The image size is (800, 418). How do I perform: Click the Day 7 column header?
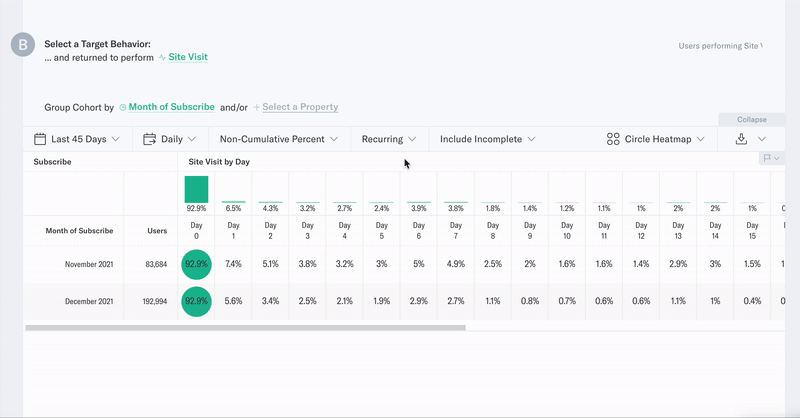coord(456,231)
